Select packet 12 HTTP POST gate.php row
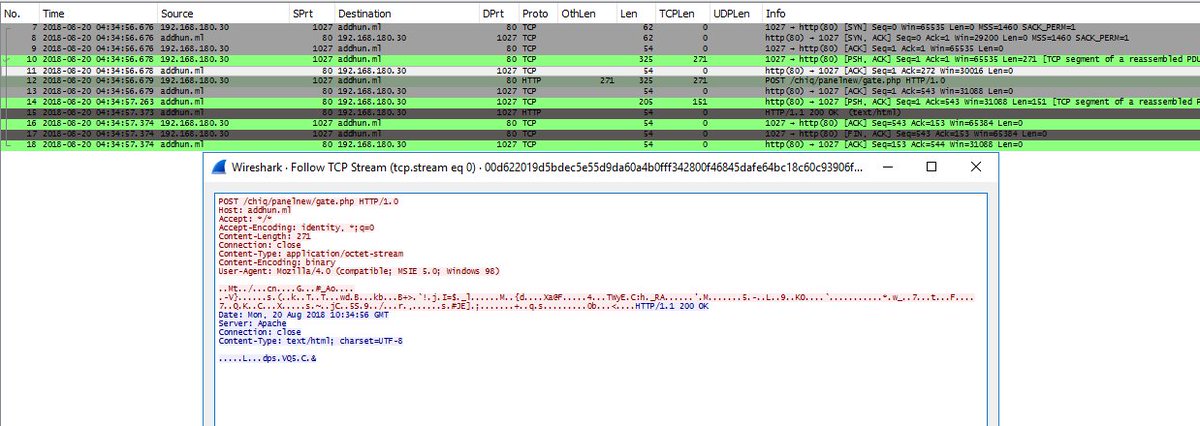 (x=600, y=80)
